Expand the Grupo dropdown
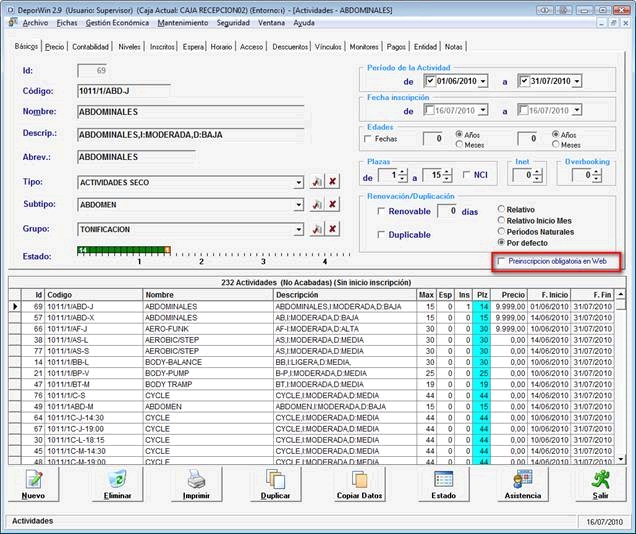 299,229
